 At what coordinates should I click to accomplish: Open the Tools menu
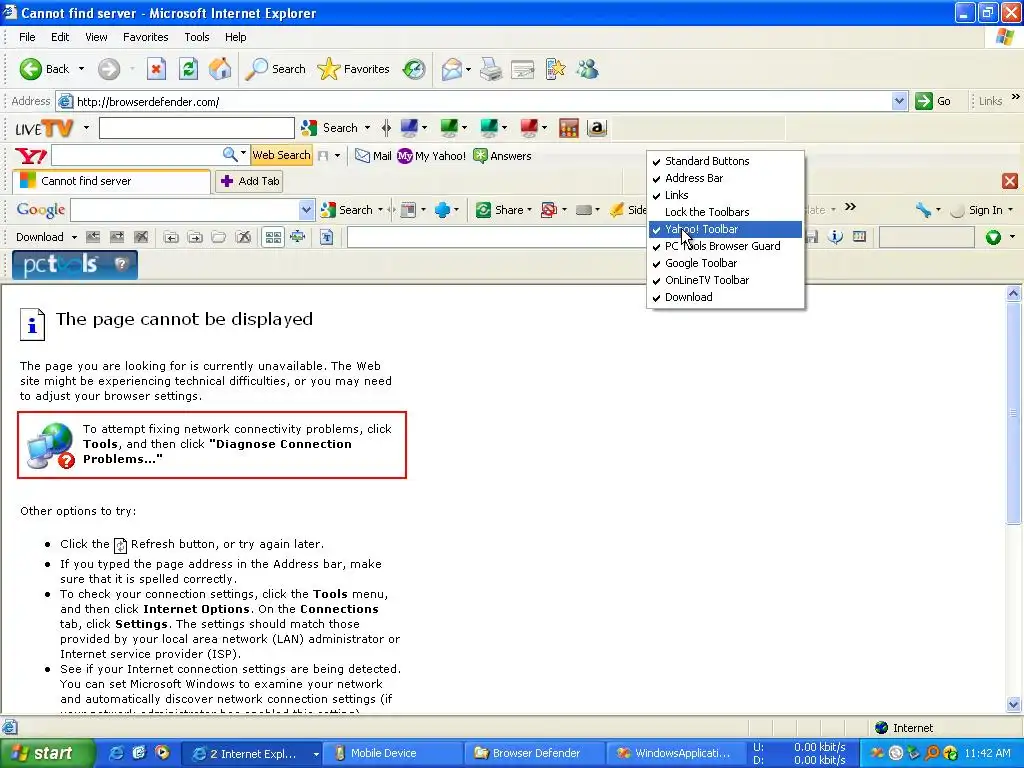[x=197, y=37]
